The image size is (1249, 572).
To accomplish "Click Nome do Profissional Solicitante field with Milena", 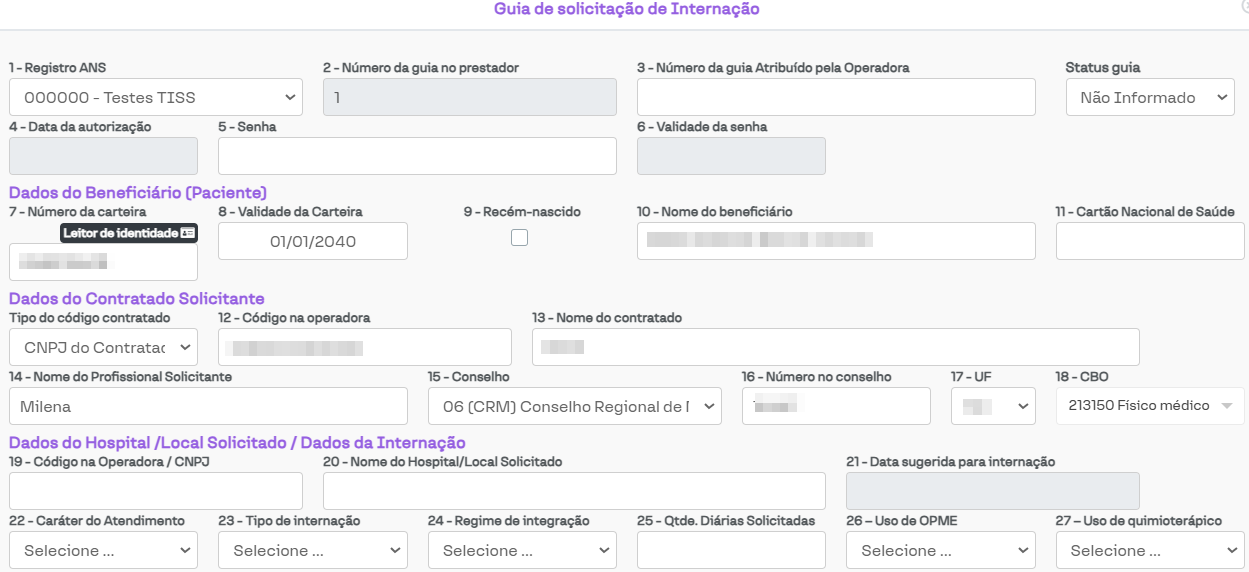I will (208, 406).
